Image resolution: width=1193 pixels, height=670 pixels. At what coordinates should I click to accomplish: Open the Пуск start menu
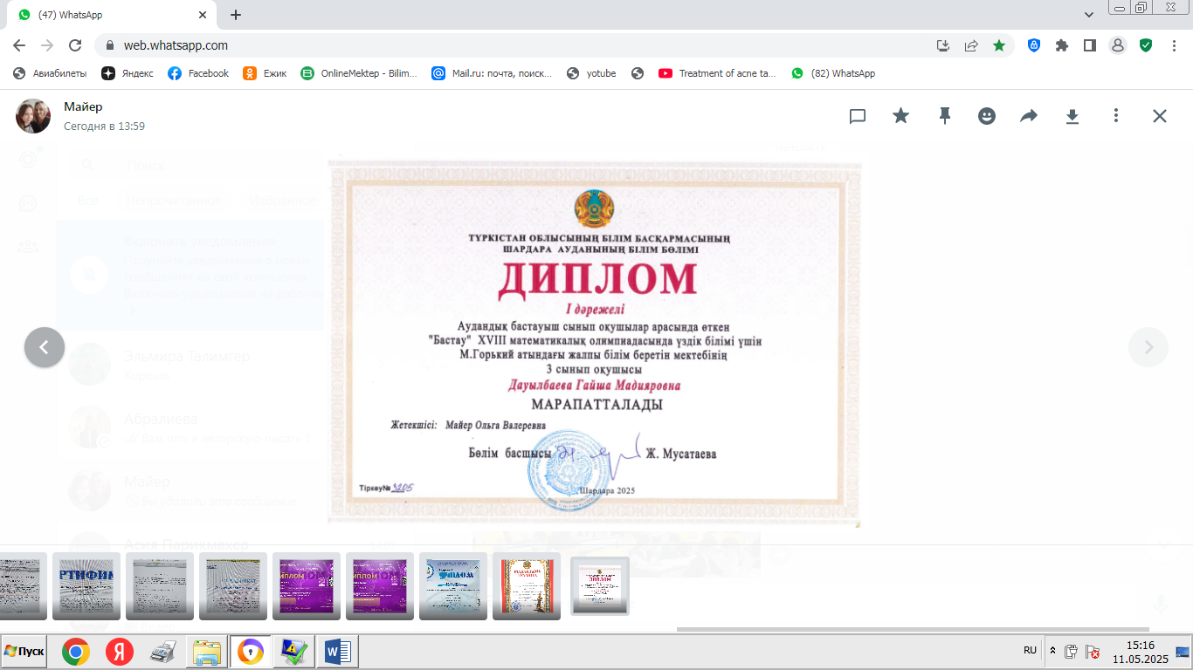click(x=24, y=652)
